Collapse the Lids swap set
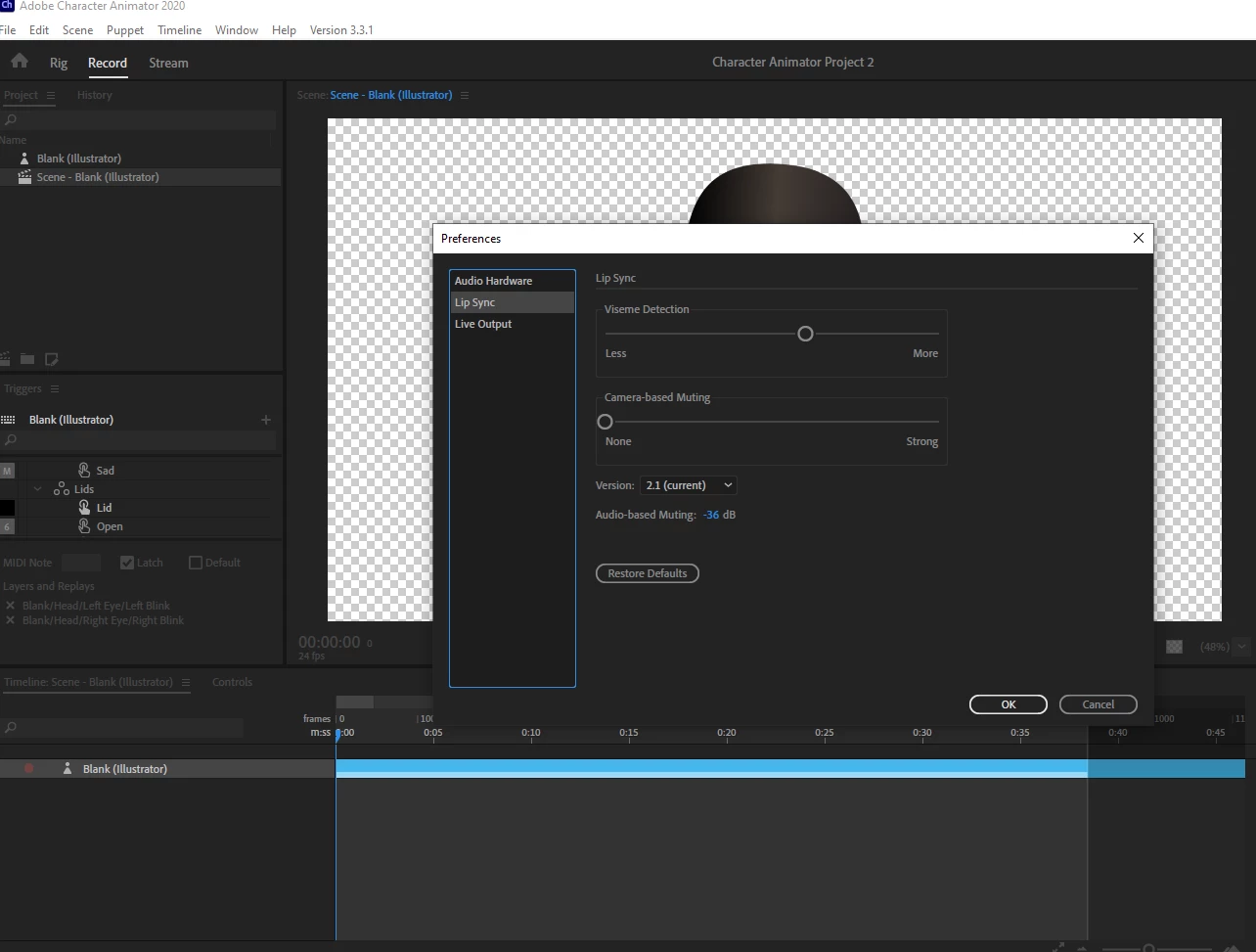This screenshot has height=952, width=1256. (x=38, y=489)
